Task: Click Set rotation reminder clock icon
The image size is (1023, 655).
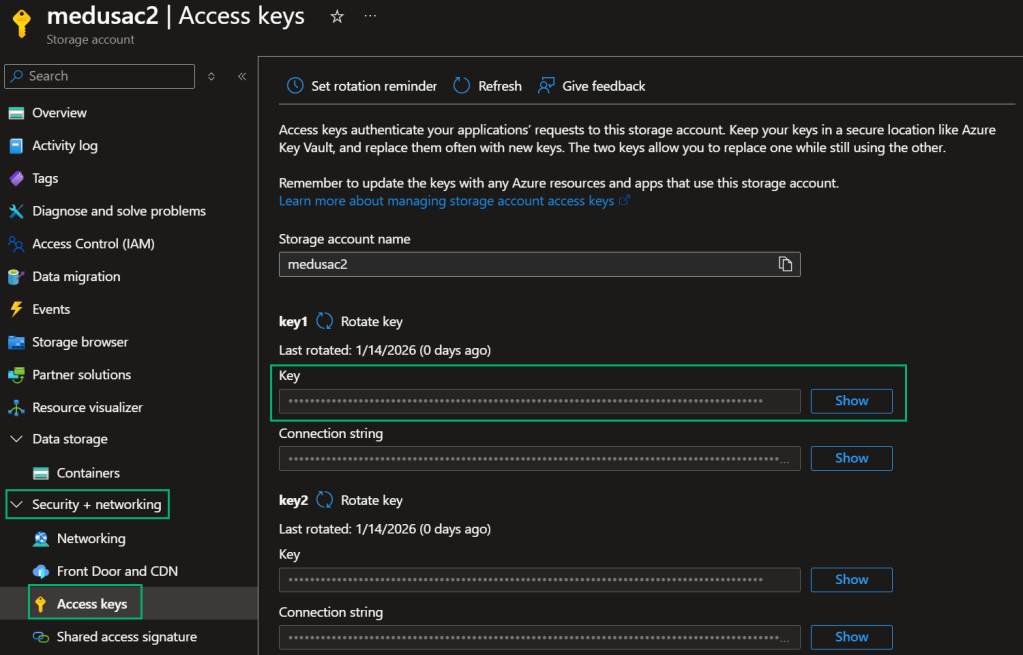Action: [295, 86]
